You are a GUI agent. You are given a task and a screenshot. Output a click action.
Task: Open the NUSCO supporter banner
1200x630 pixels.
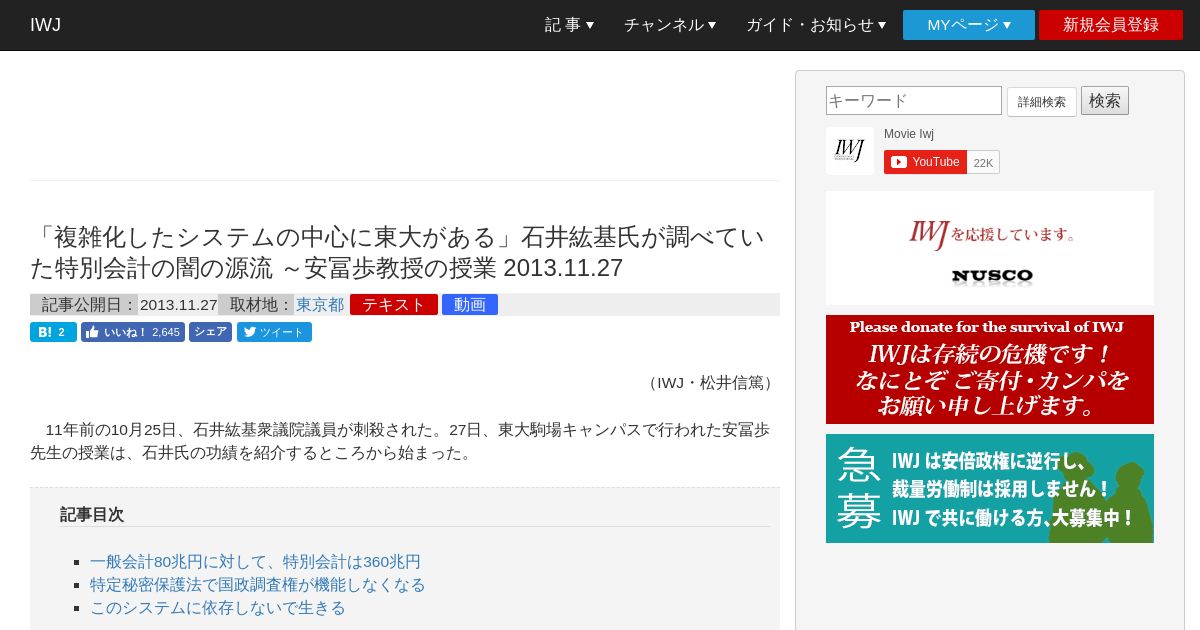point(990,248)
